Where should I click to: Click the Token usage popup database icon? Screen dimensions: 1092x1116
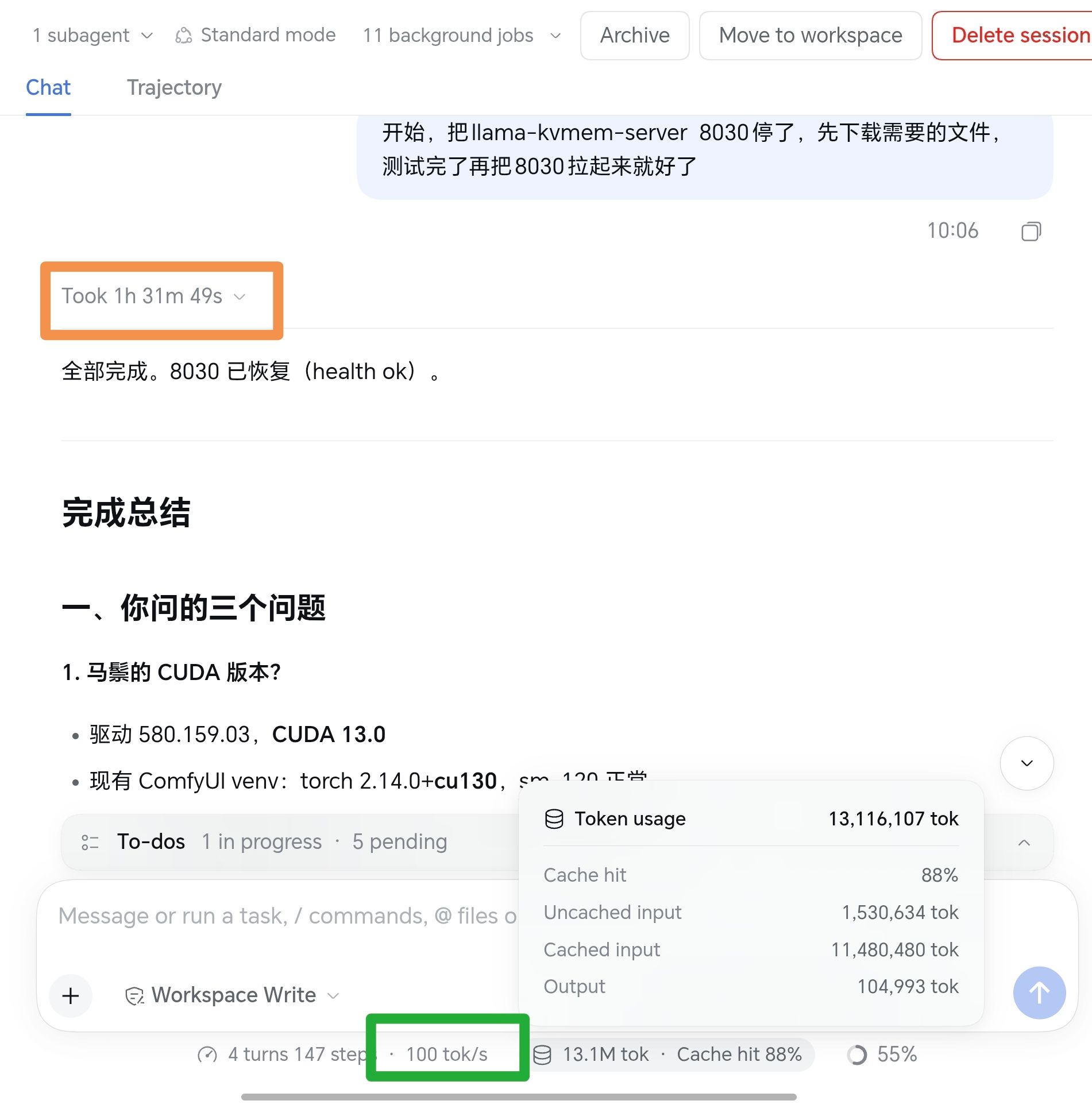[554, 818]
